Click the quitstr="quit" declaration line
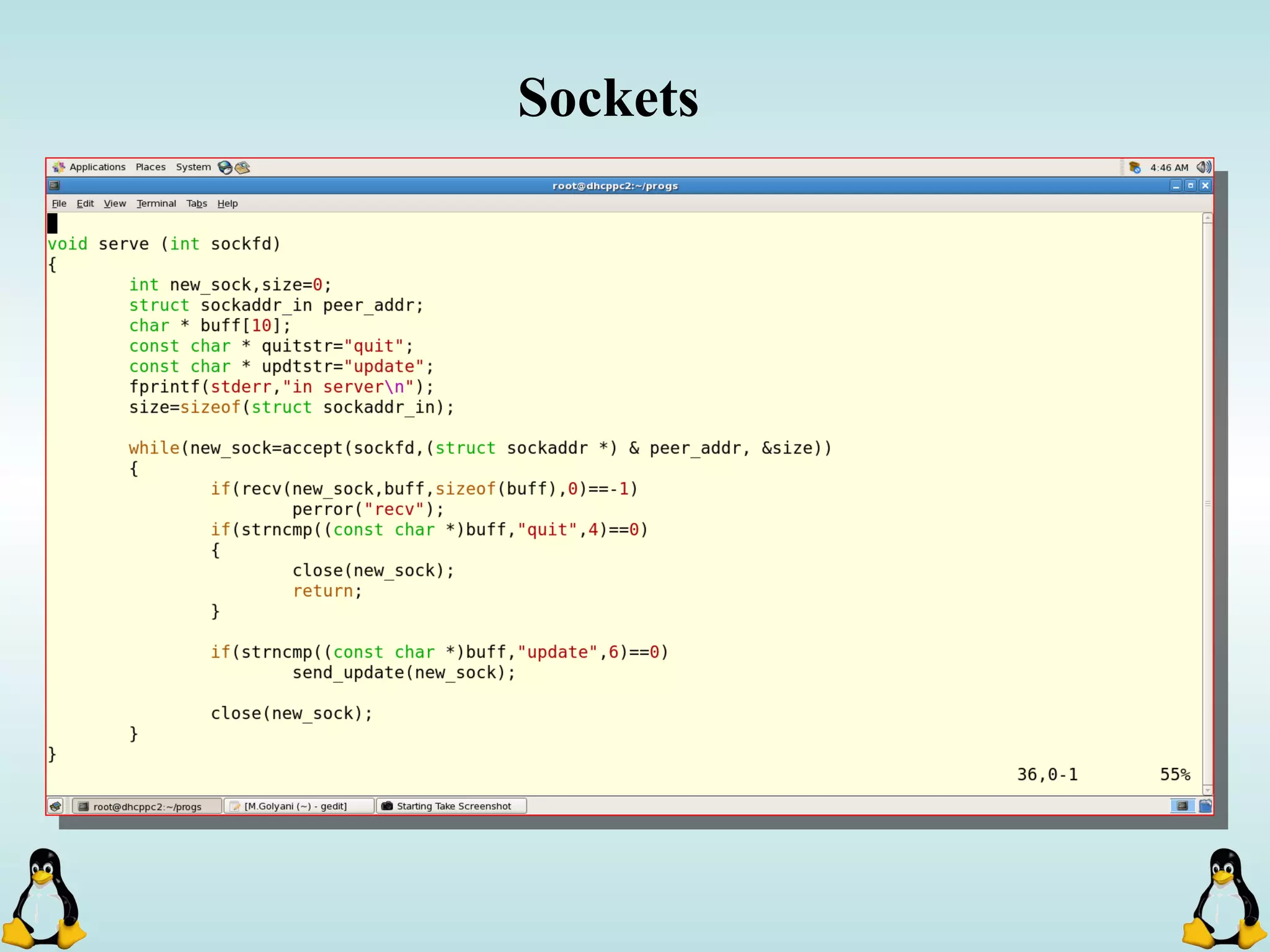Image resolution: width=1270 pixels, height=952 pixels. tap(271, 346)
